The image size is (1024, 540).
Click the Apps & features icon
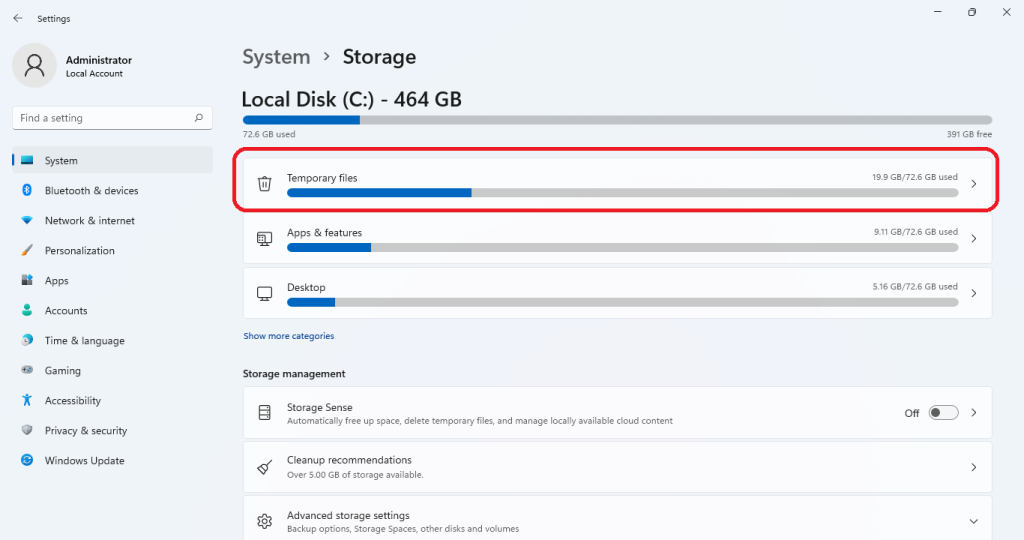(264, 239)
